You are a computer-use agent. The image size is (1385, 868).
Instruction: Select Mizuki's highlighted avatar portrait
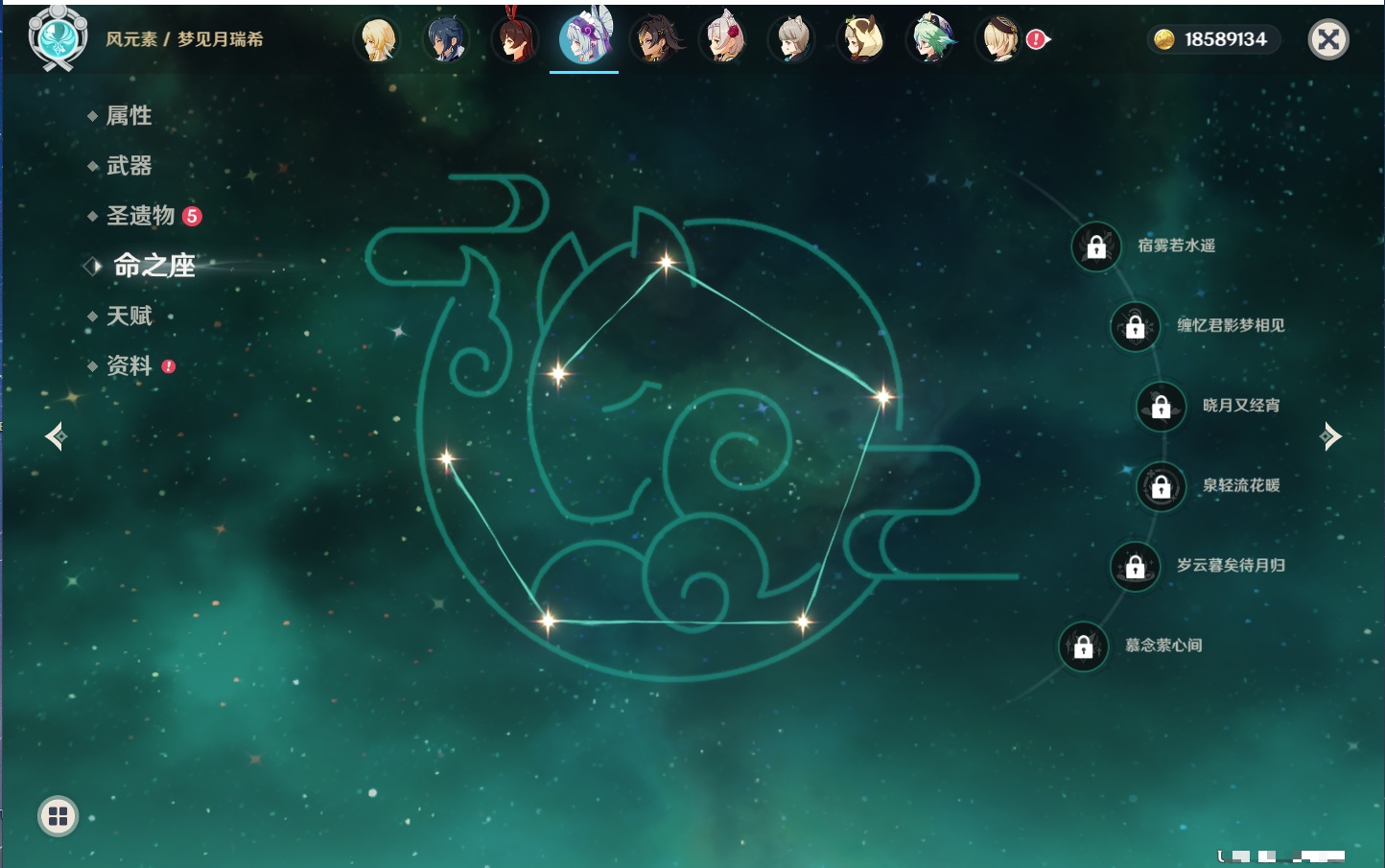pyautogui.click(x=585, y=38)
